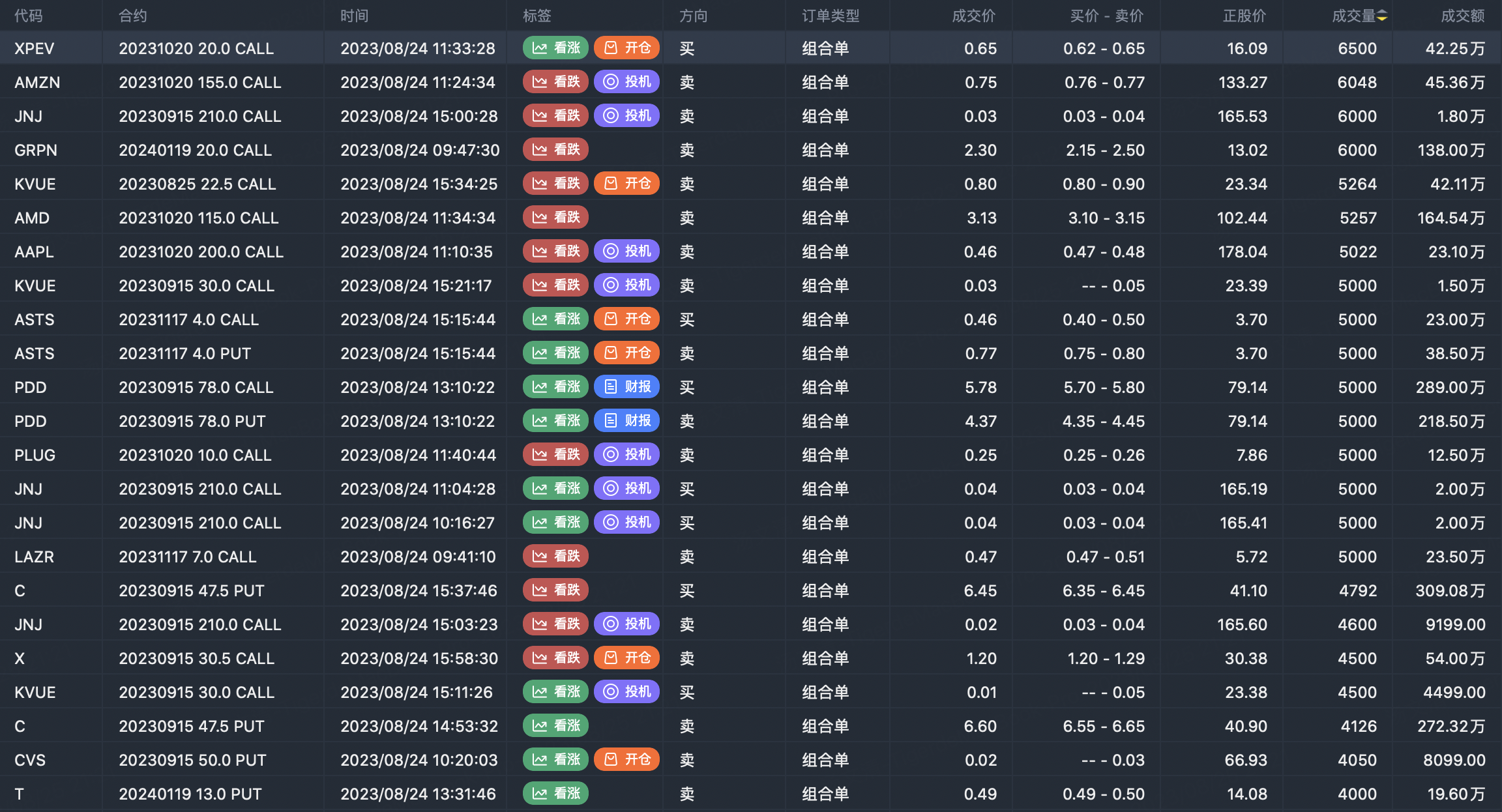Open AMD ticker symbol
The image size is (1502, 812).
[32, 218]
